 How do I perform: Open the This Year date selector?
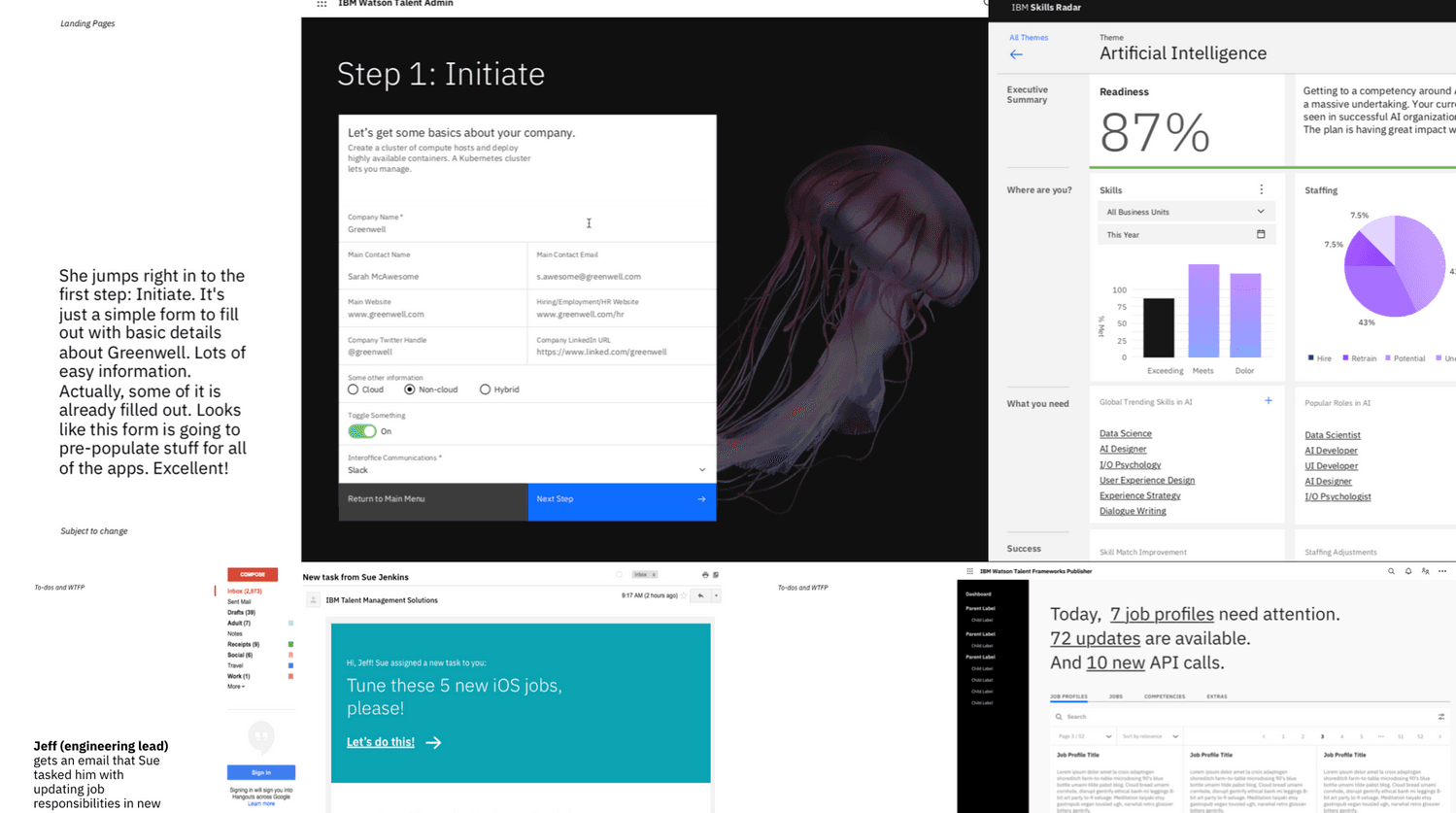pyautogui.click(x=1185, y=234)
